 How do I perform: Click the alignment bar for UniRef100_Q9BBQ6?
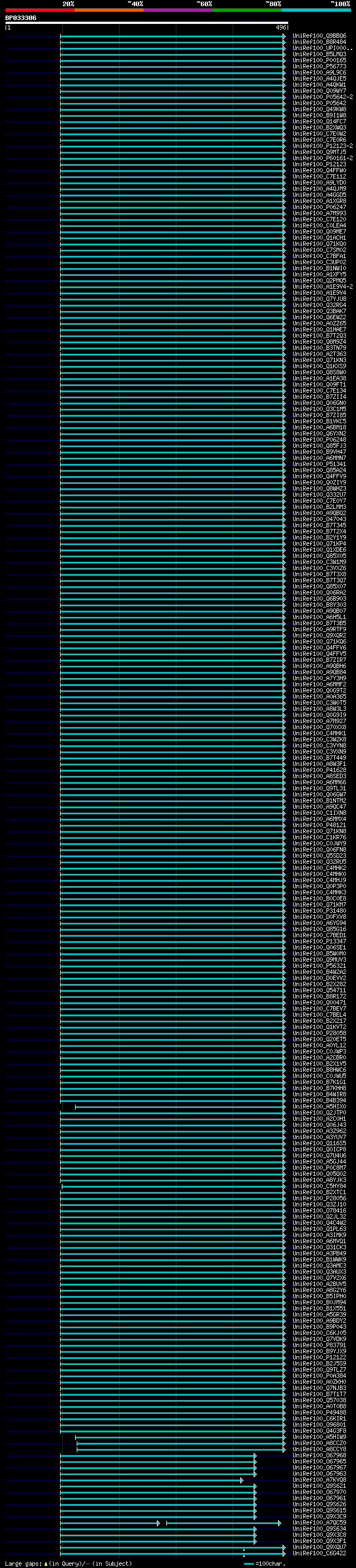(x=173, y=36)
